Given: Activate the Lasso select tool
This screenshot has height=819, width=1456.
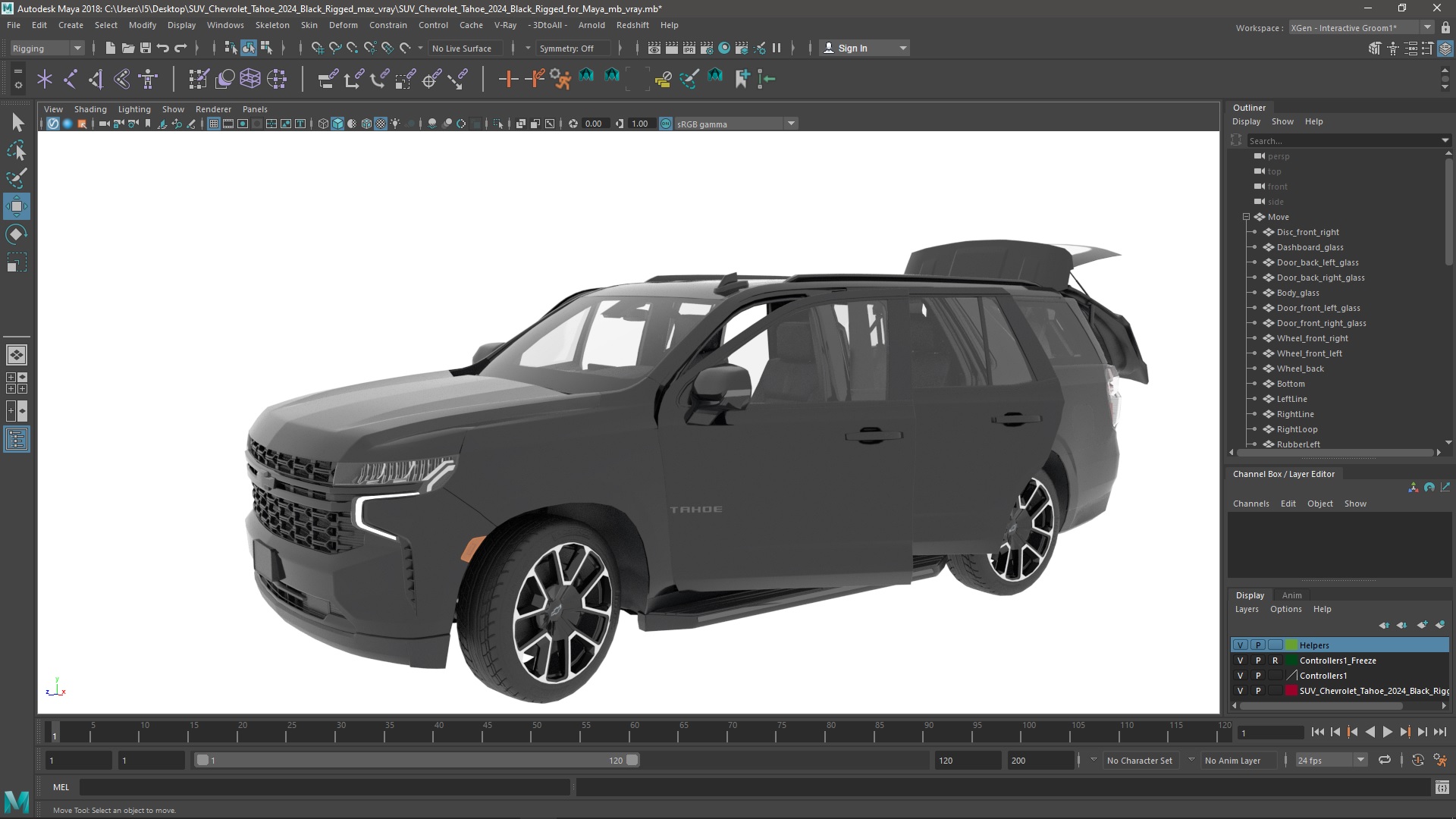Looking at the screenshot, I should 17,151.
